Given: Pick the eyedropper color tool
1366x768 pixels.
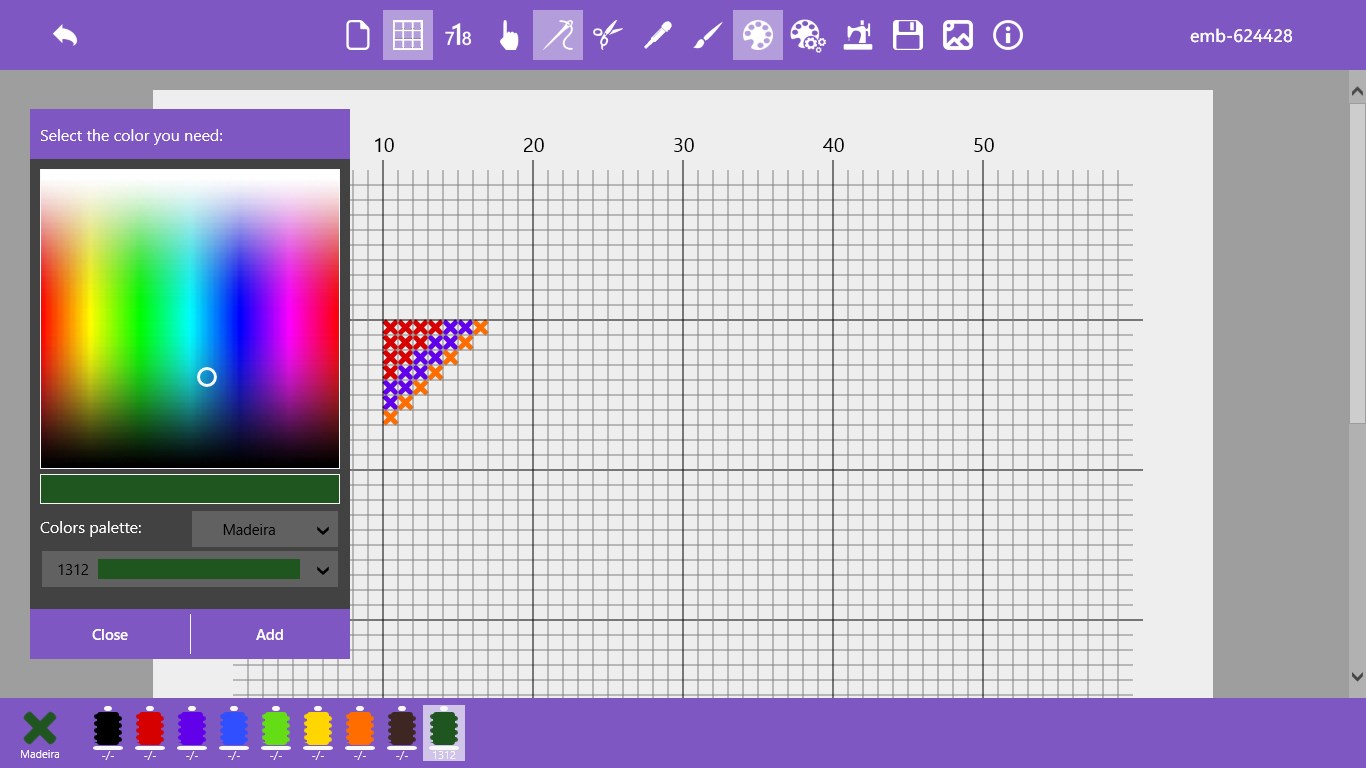Looking at the screenshot, I should (657, 36).
